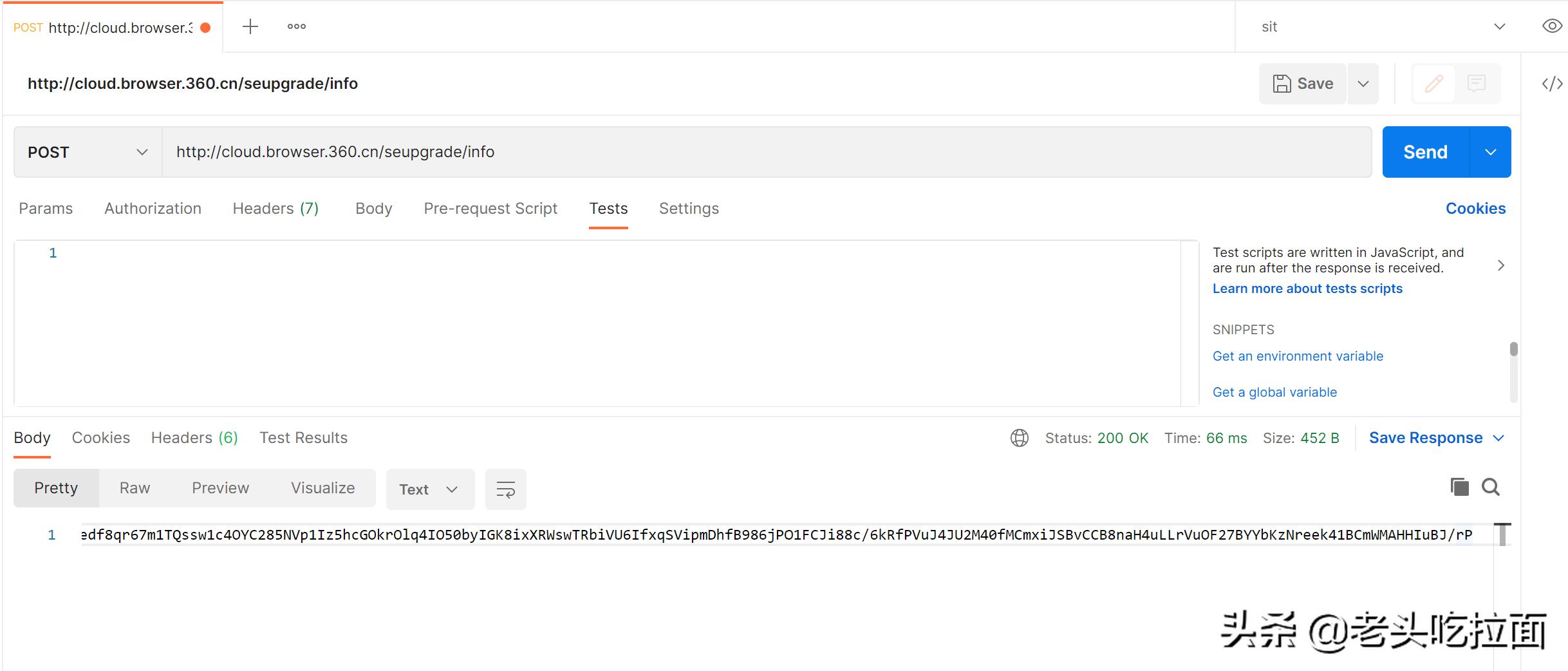Open the code snippet panel icon
1568x671 pixels.
1551,84
